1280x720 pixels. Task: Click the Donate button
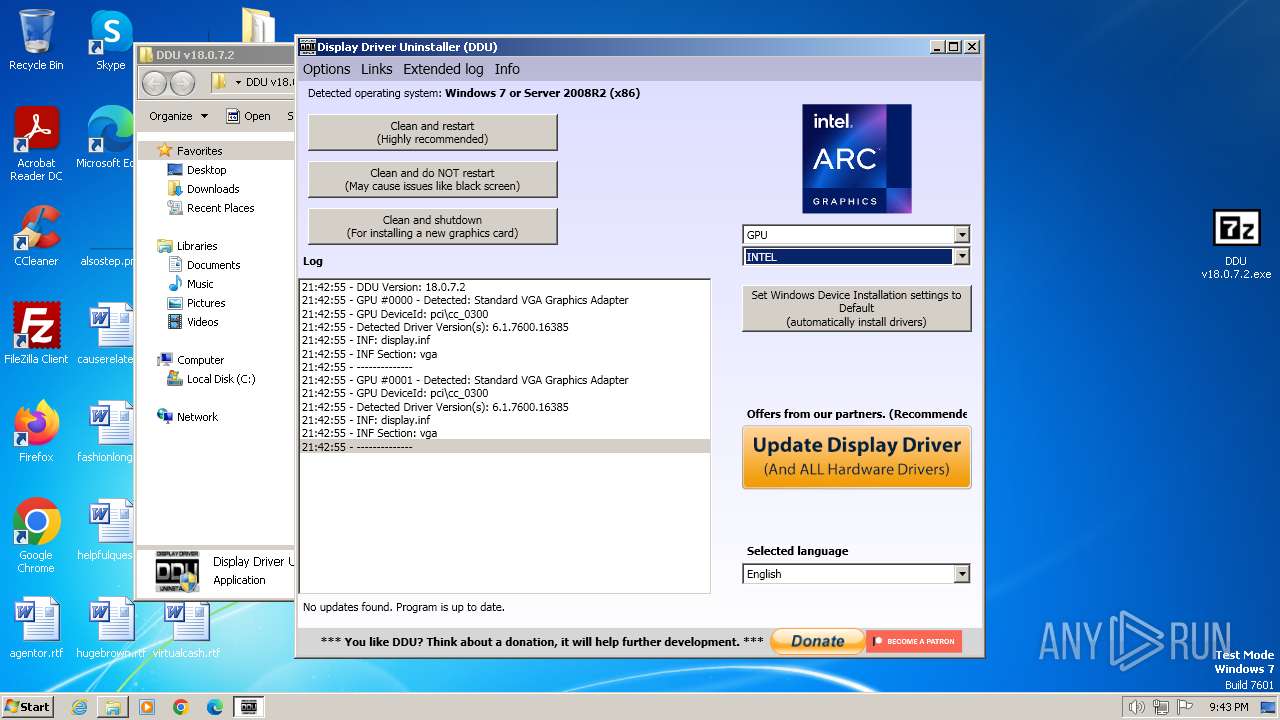(817, 641)
